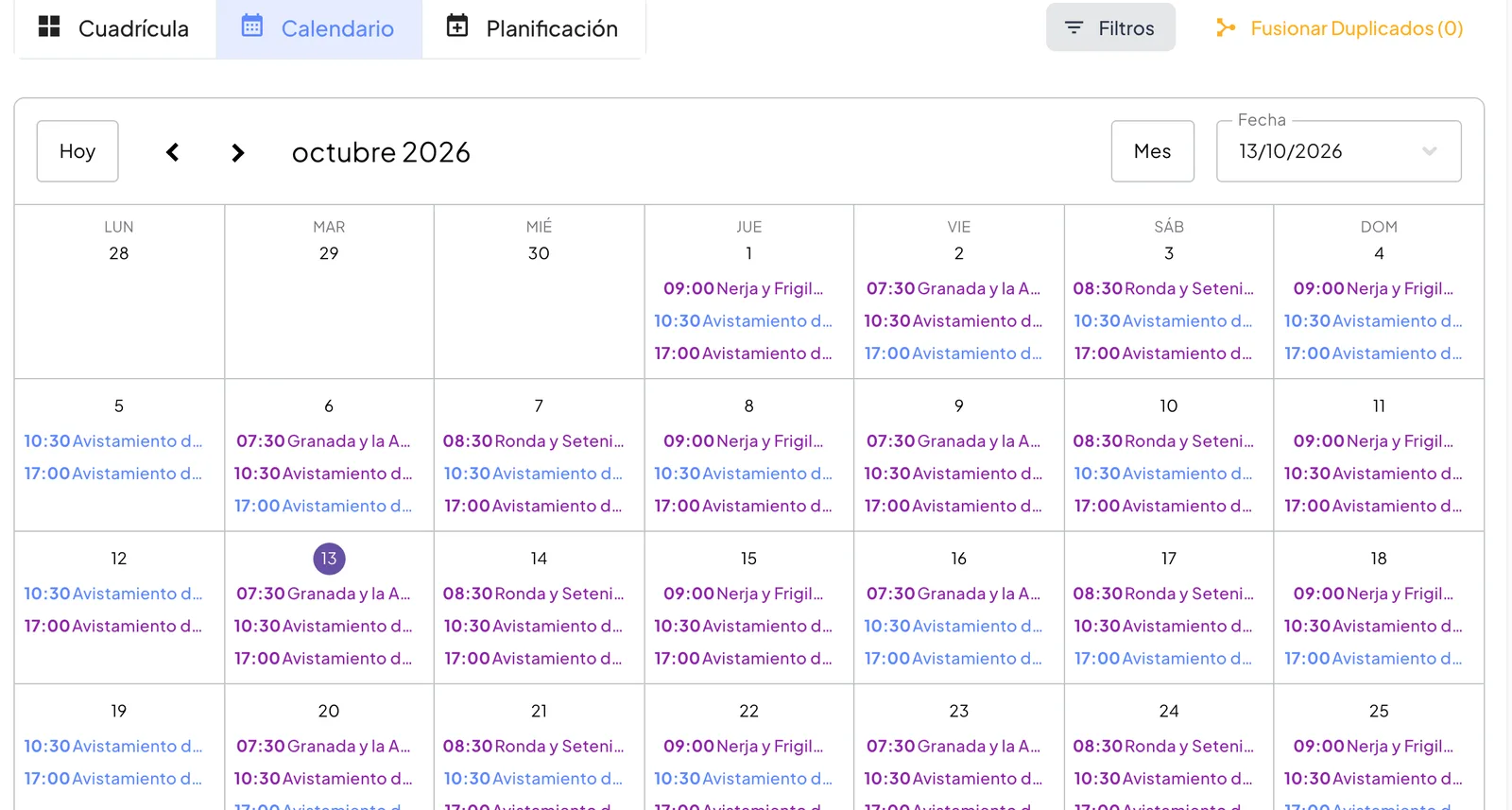This screenshot has width=1512, height=810.
Task: Click the Filtros filter lines icon
Action: pos(1074,28)
